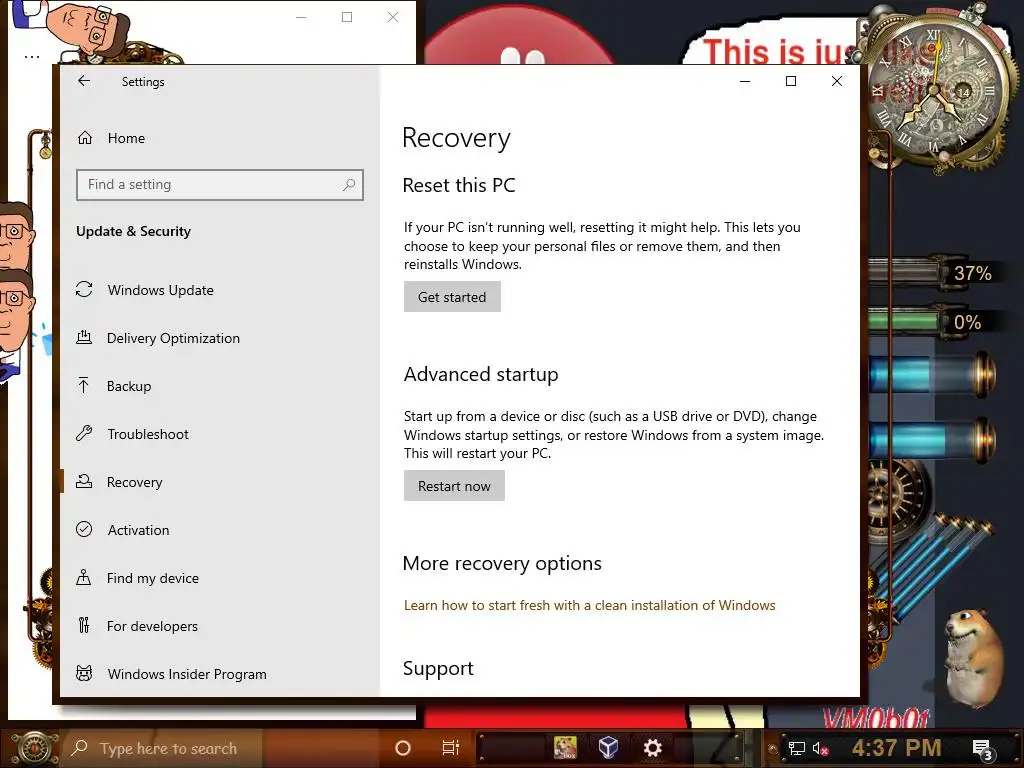This screenshot has width=1024, height=768.
Task: Open the VirtualBox cube taskbar icon
Action: tap(608, 748)
